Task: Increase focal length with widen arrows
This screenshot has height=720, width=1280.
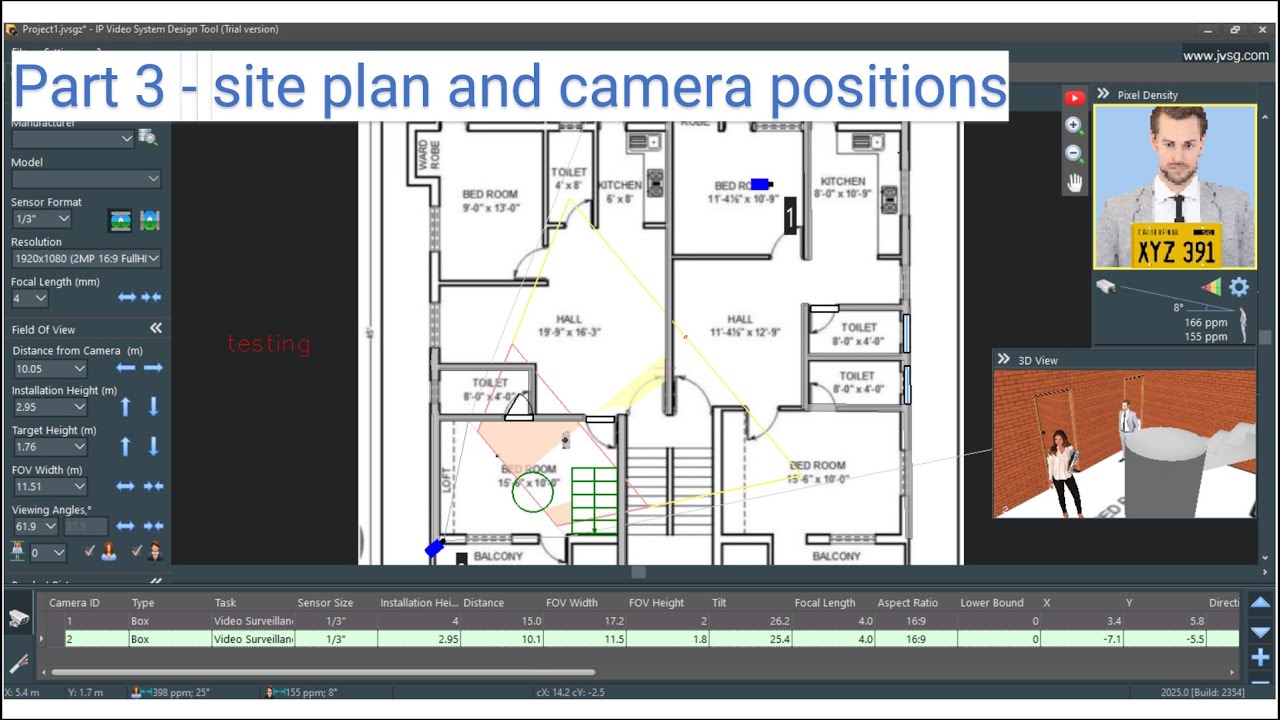Action: 127,297
